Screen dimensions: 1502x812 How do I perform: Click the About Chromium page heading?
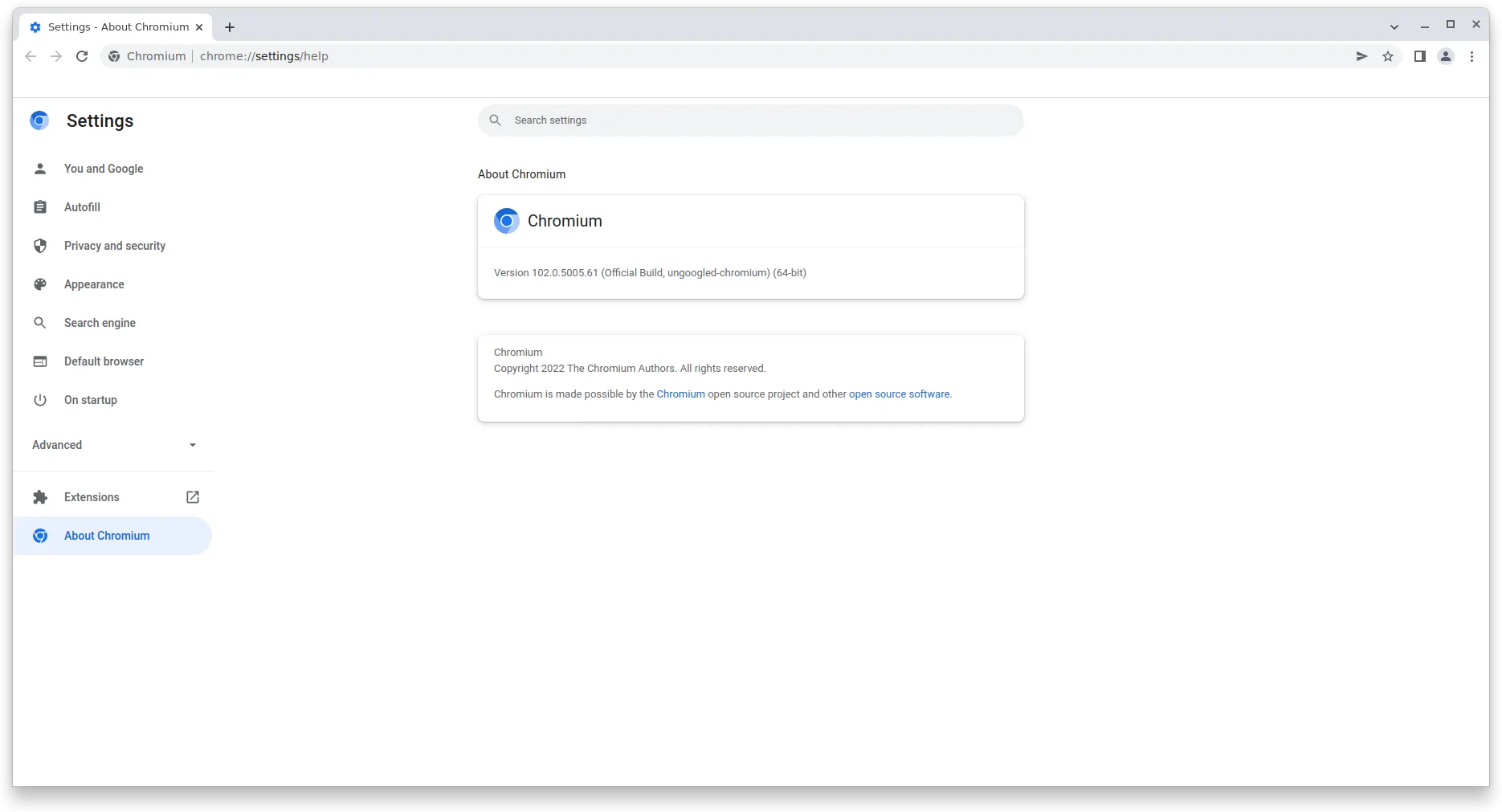point(521,174)
